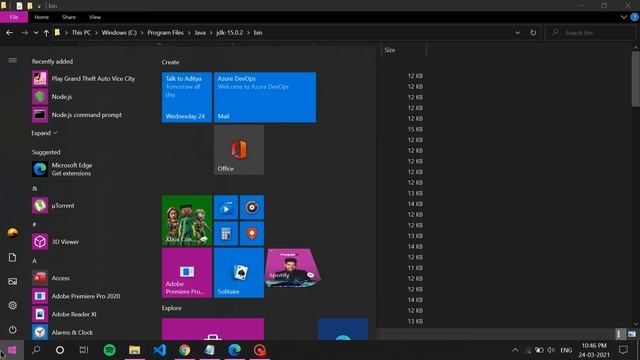
Task: Open the Spotify tile
Action: (x=292, y=268)
